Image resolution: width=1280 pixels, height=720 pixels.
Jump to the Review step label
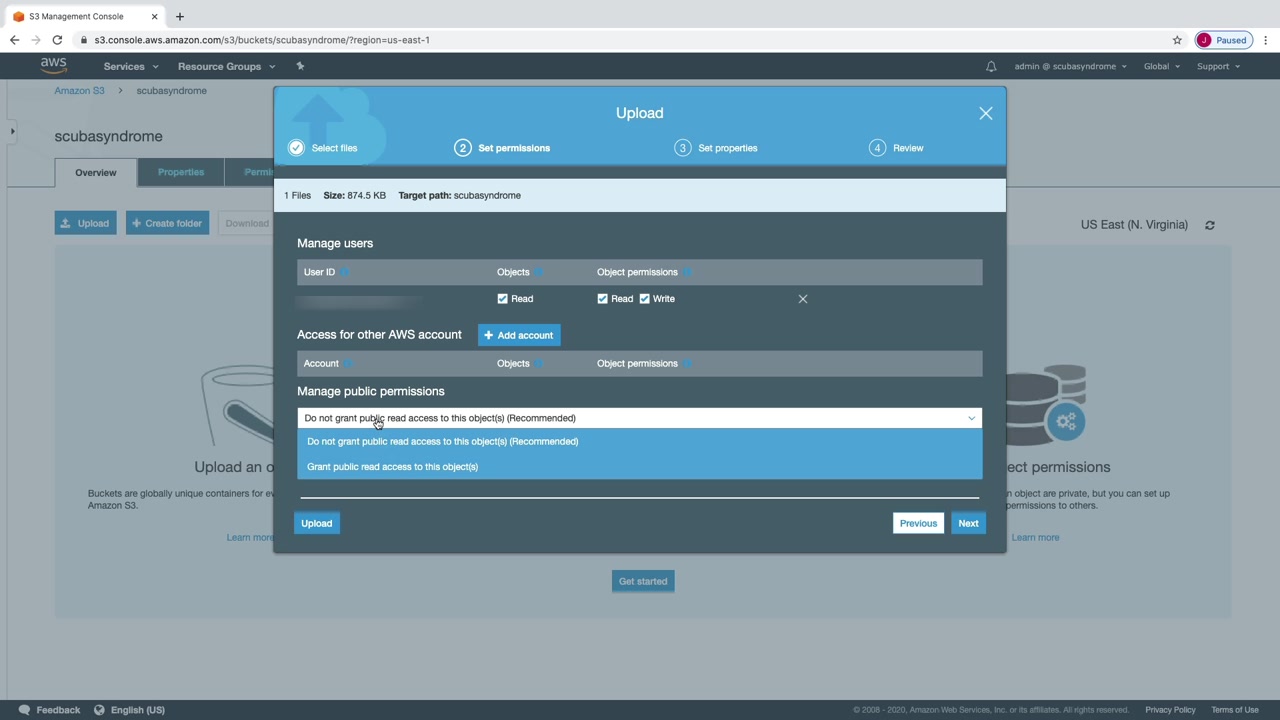coord(908,148)
